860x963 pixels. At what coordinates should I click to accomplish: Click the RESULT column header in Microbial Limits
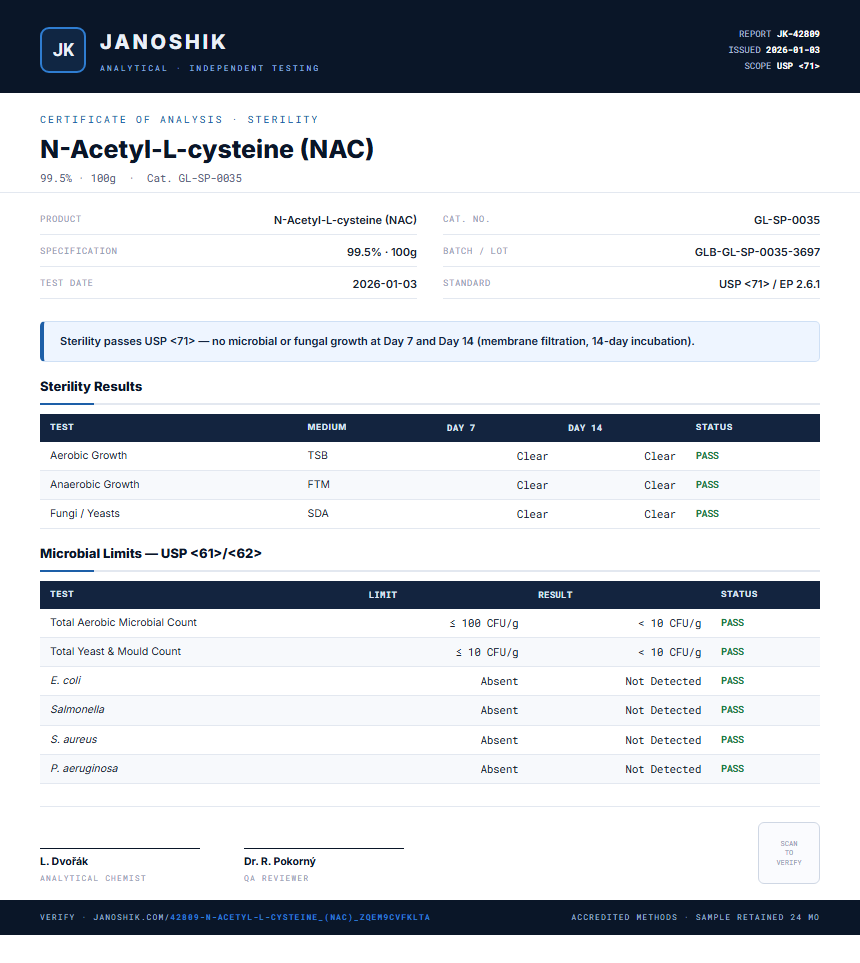click(x=555, y=595)
